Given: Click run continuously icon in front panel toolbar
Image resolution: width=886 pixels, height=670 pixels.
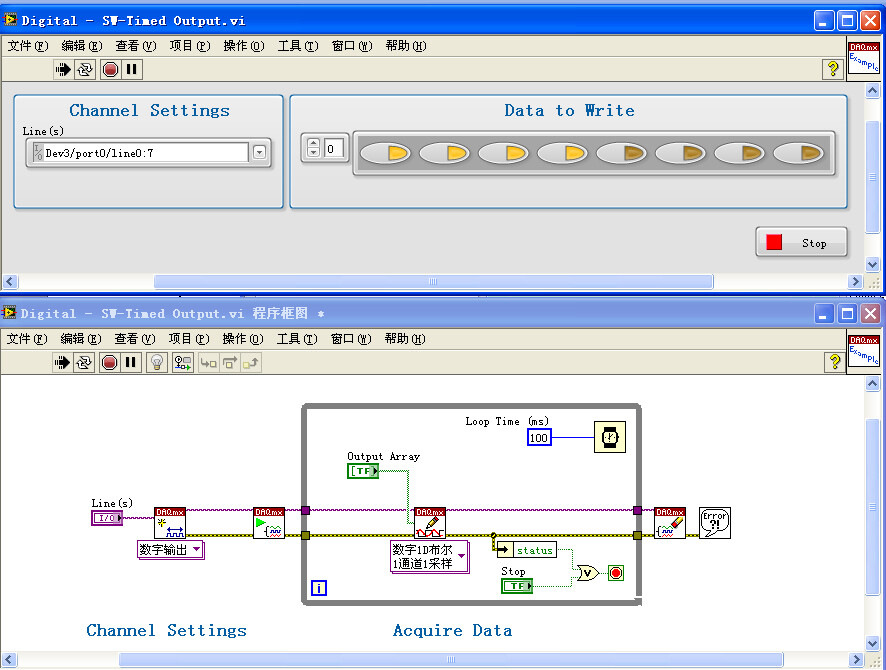Looking at the screenshot, I should pos(85,69).
